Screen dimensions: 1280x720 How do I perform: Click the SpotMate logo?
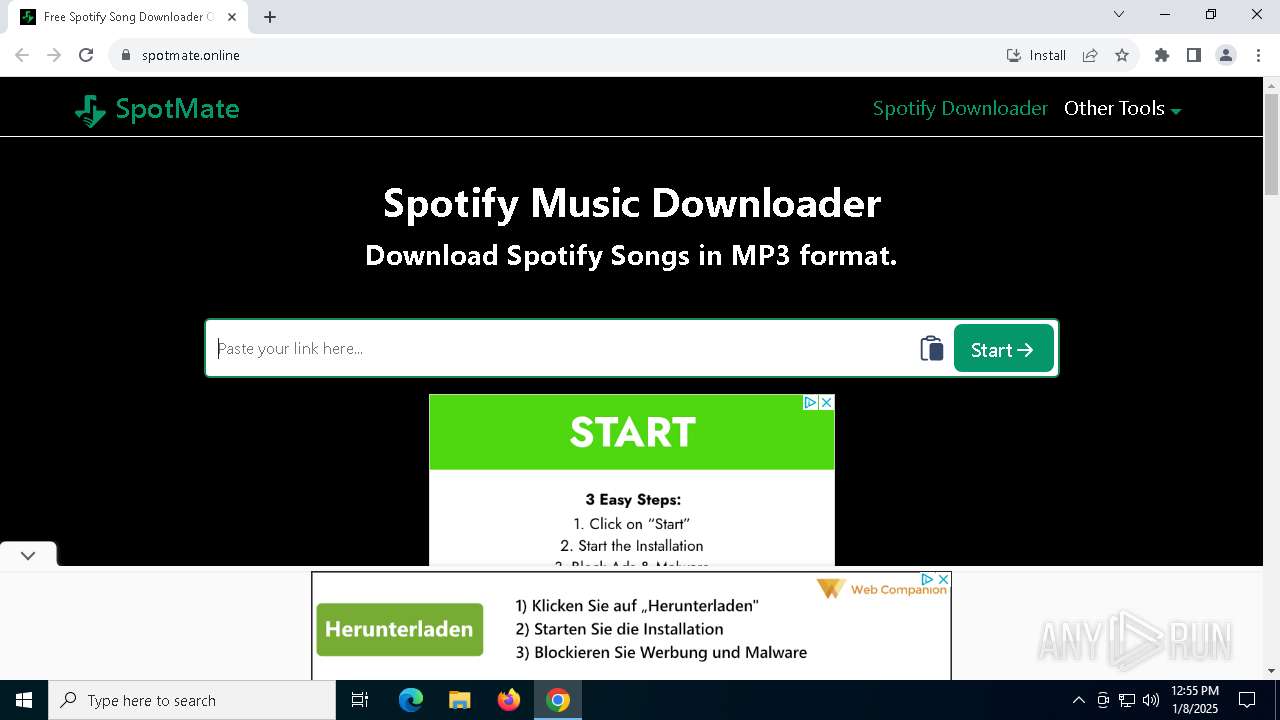coord(157,110)
